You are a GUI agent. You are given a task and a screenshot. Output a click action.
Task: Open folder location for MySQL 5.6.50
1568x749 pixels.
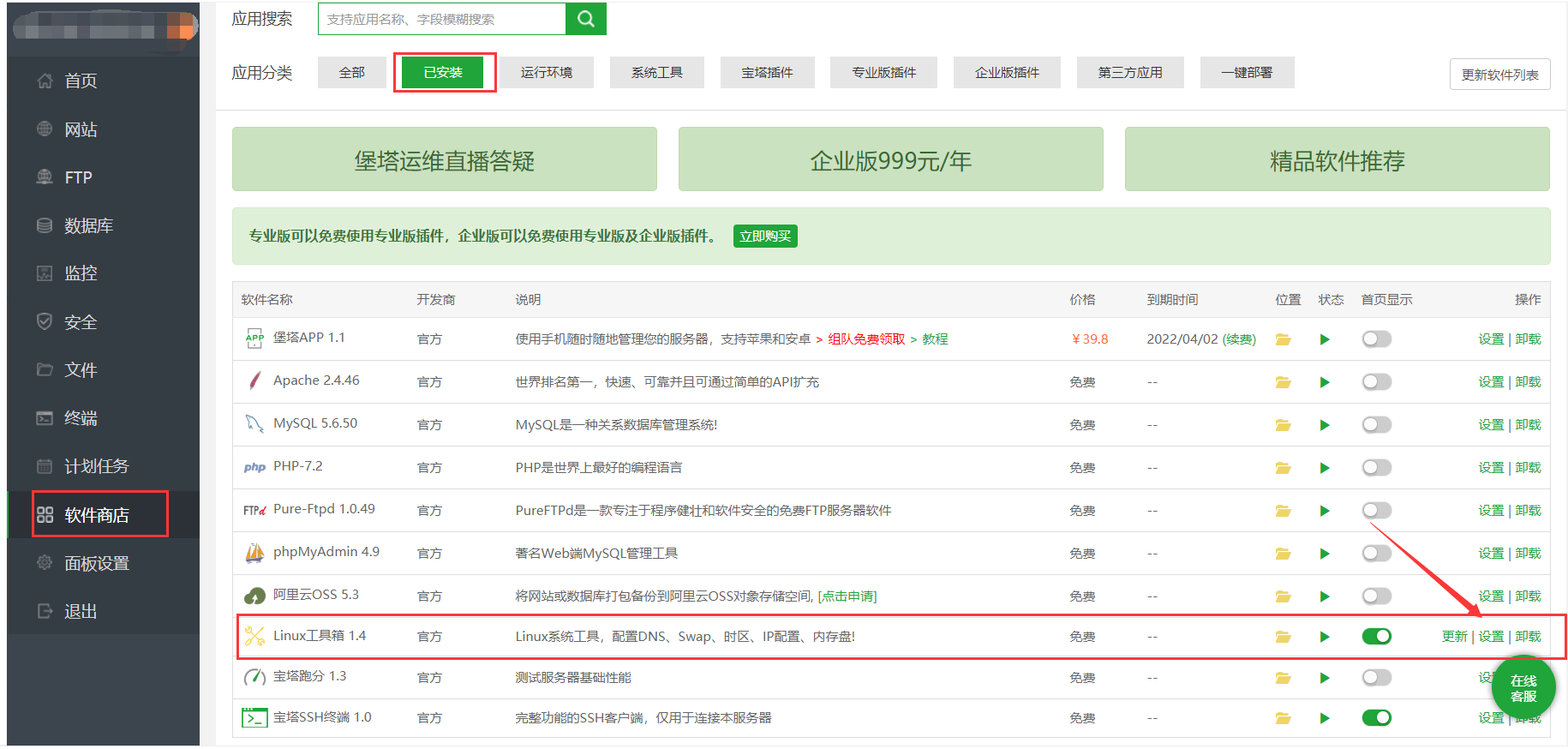[x=1283, y=425]
